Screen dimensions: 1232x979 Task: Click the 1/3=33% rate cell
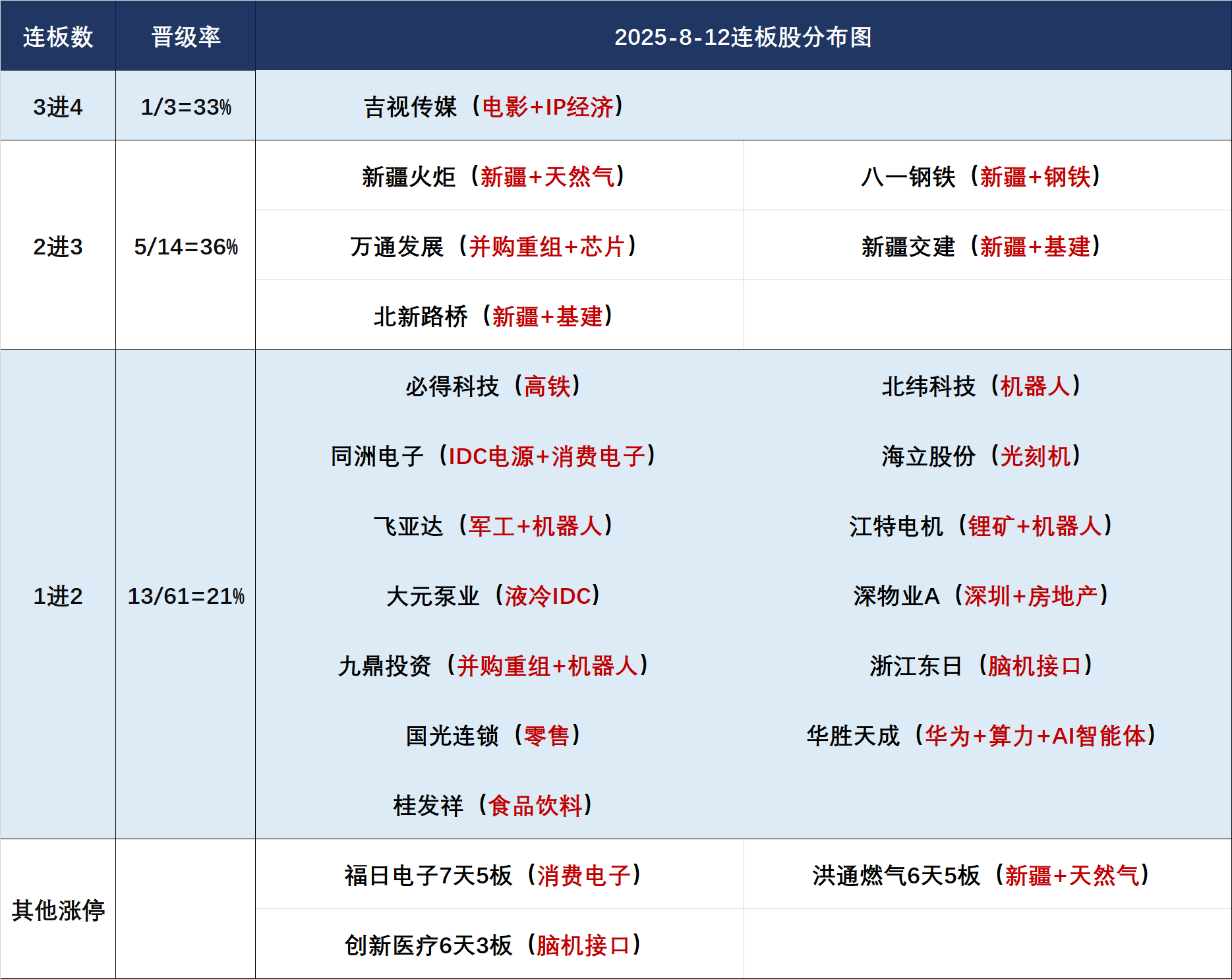click(186, 107)
